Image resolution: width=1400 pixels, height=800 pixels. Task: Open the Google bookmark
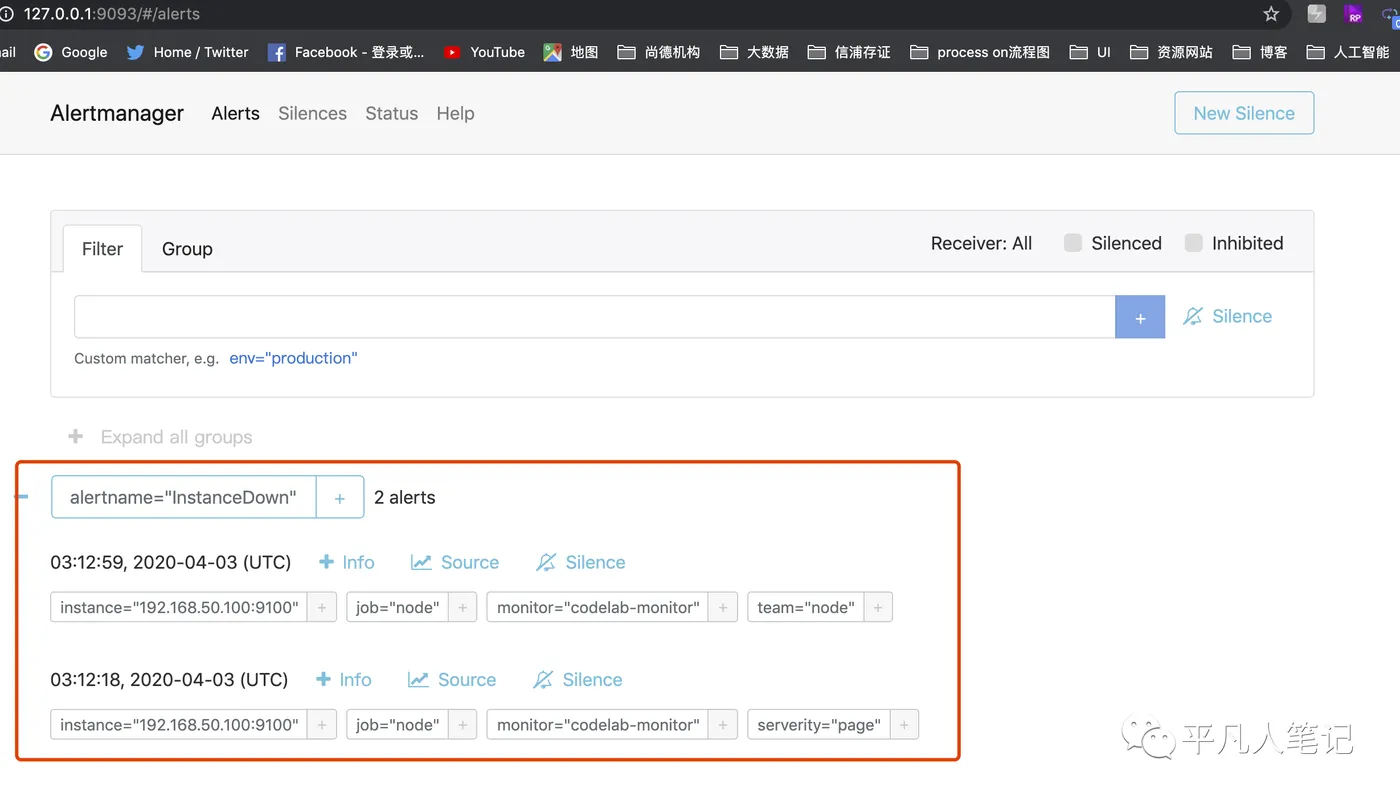click(70, 52)
